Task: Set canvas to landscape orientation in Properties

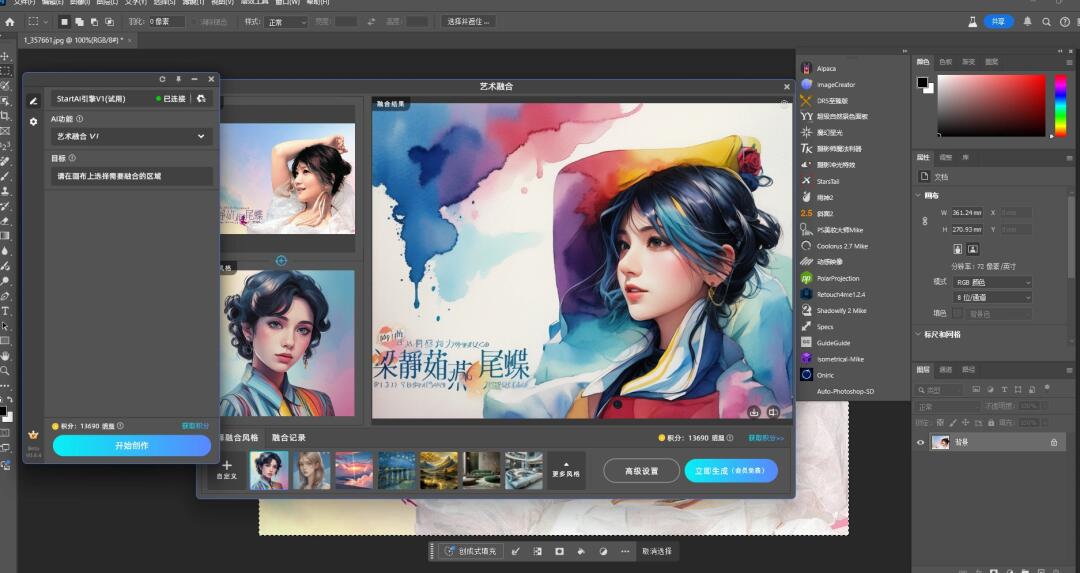Action: [973, 249]
